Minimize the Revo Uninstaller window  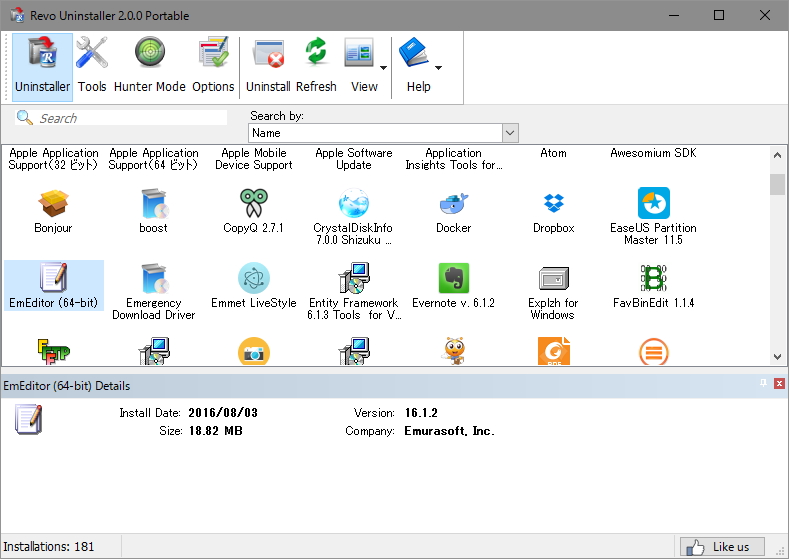click(674, 15)
